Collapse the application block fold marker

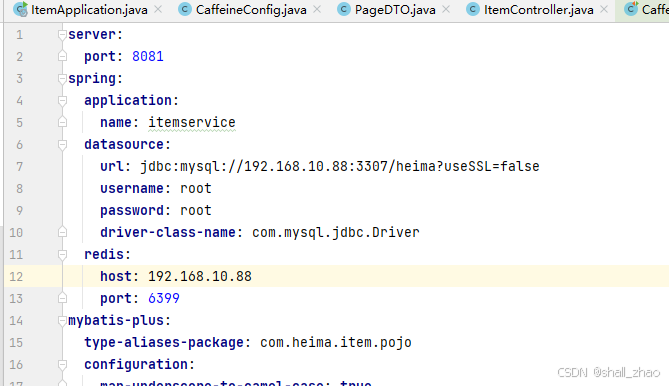point(62,101)
